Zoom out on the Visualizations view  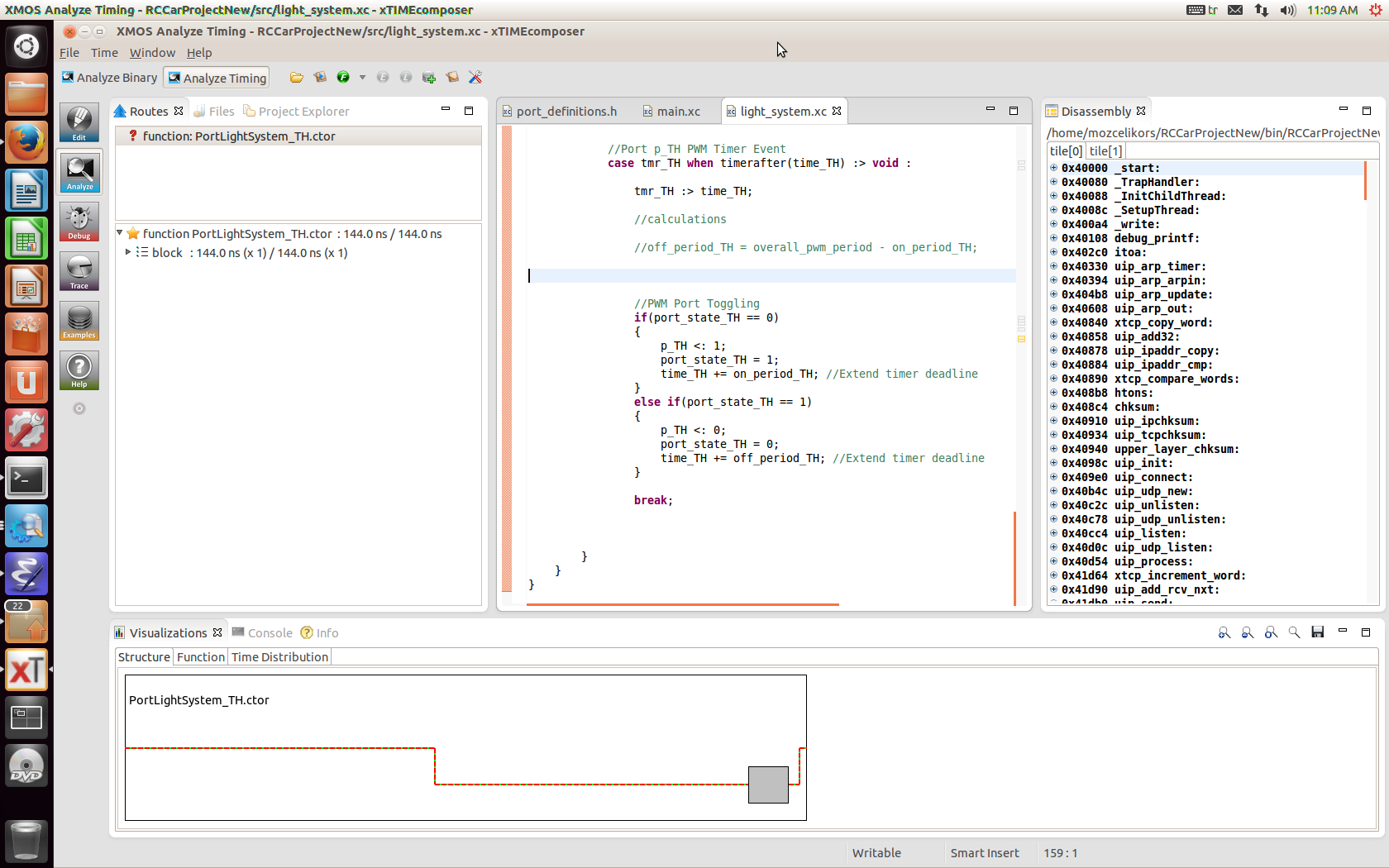[1248, 632]
